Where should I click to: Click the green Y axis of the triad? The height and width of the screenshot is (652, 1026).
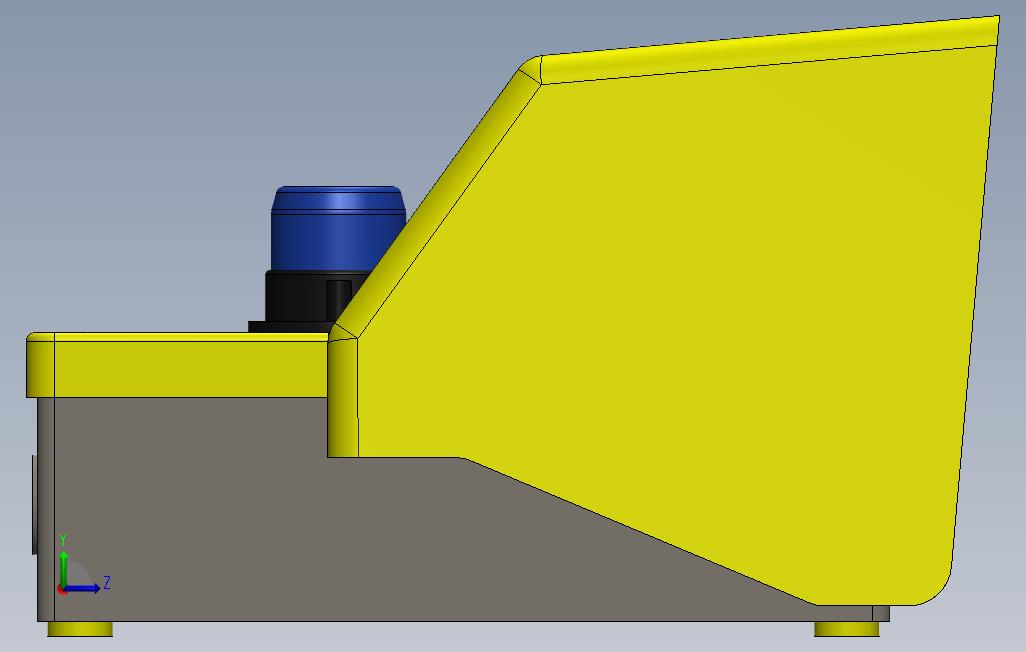coord(63,568)
